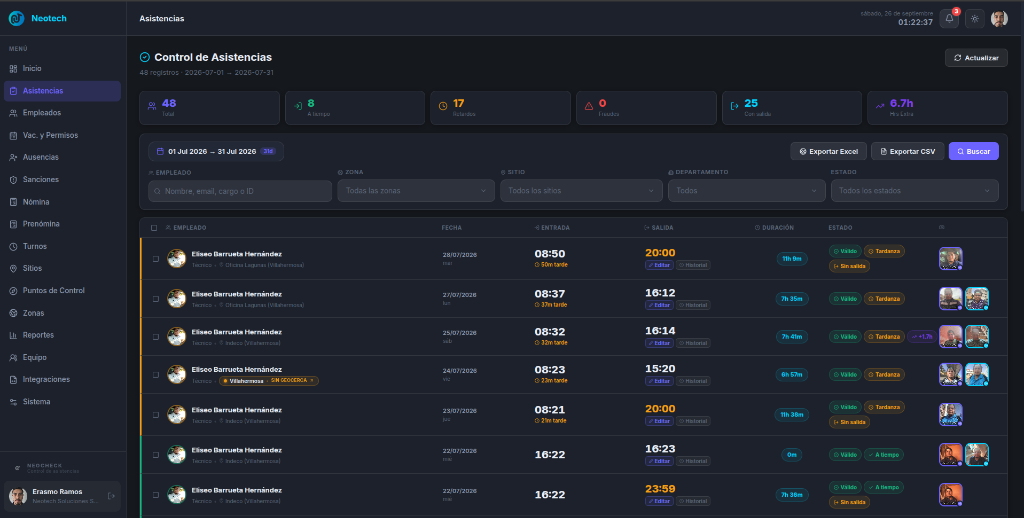Open Sanciones in sidebar
Screen dimensions: 1024x518
pos(63,180)
